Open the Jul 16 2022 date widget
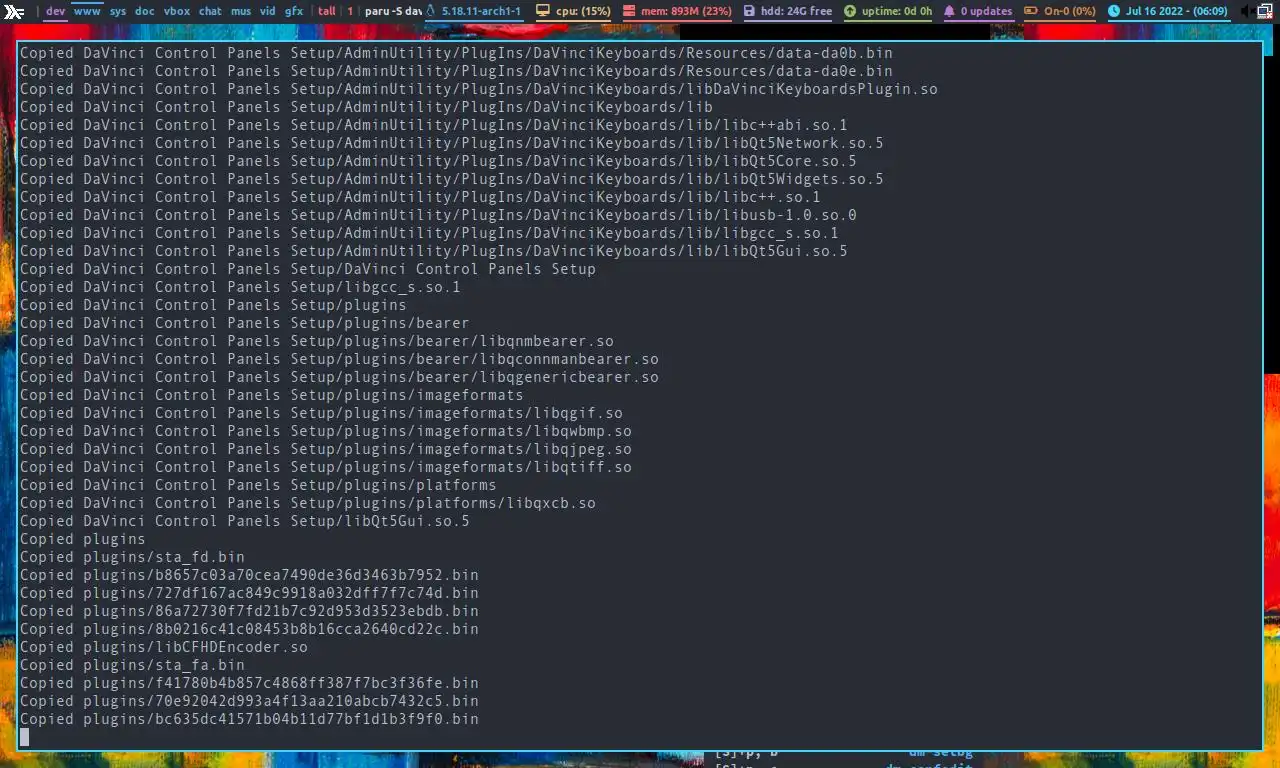 tap(1177, 12)
